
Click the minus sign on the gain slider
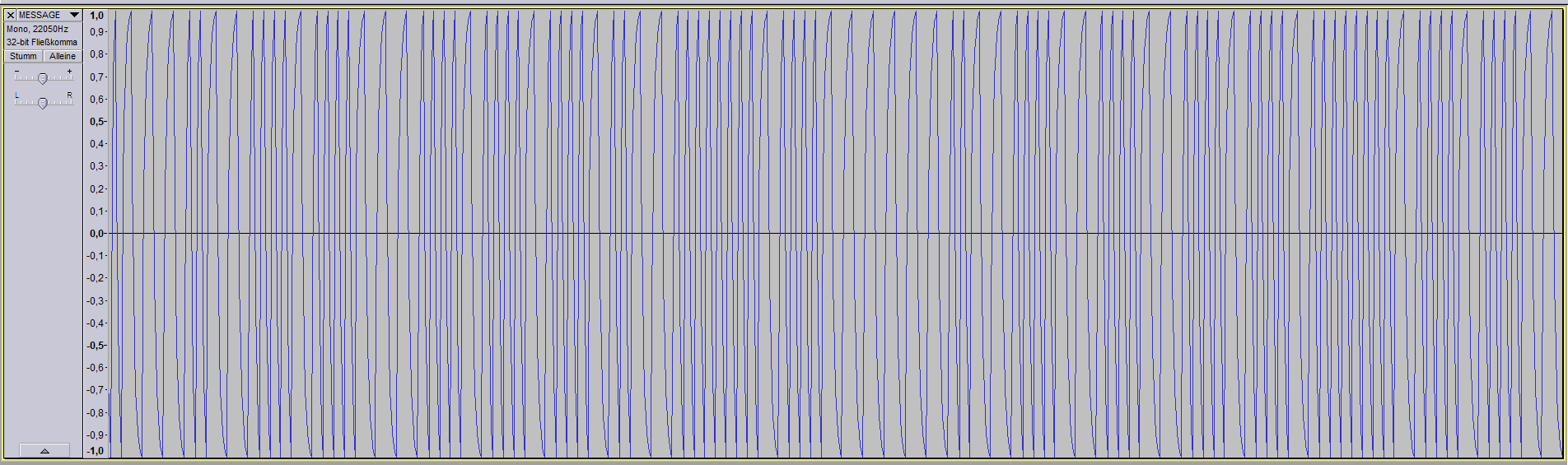(x=16, y=72)
